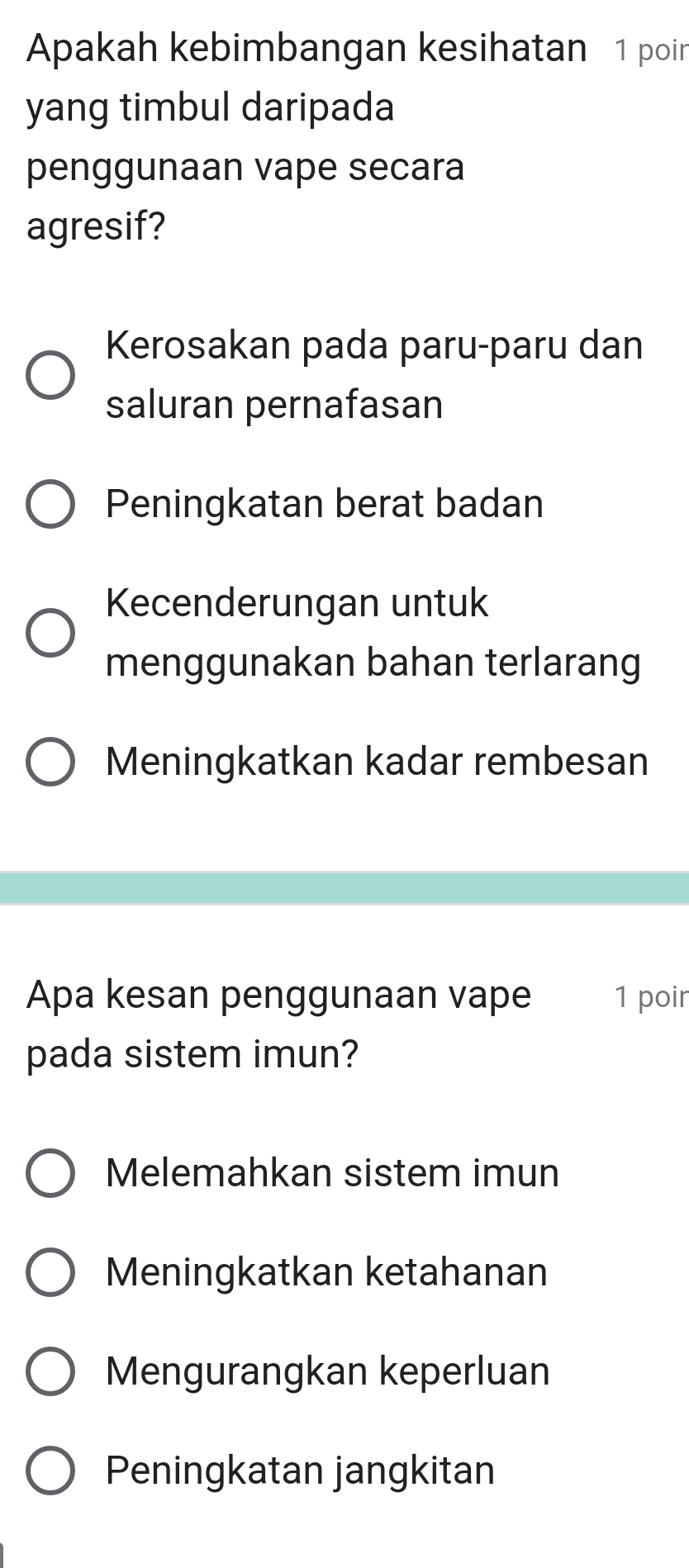Click the point label beside the 'sistem imun' question
The height and width of the screenshot is (1568, 689).
(x=651, y=997)
